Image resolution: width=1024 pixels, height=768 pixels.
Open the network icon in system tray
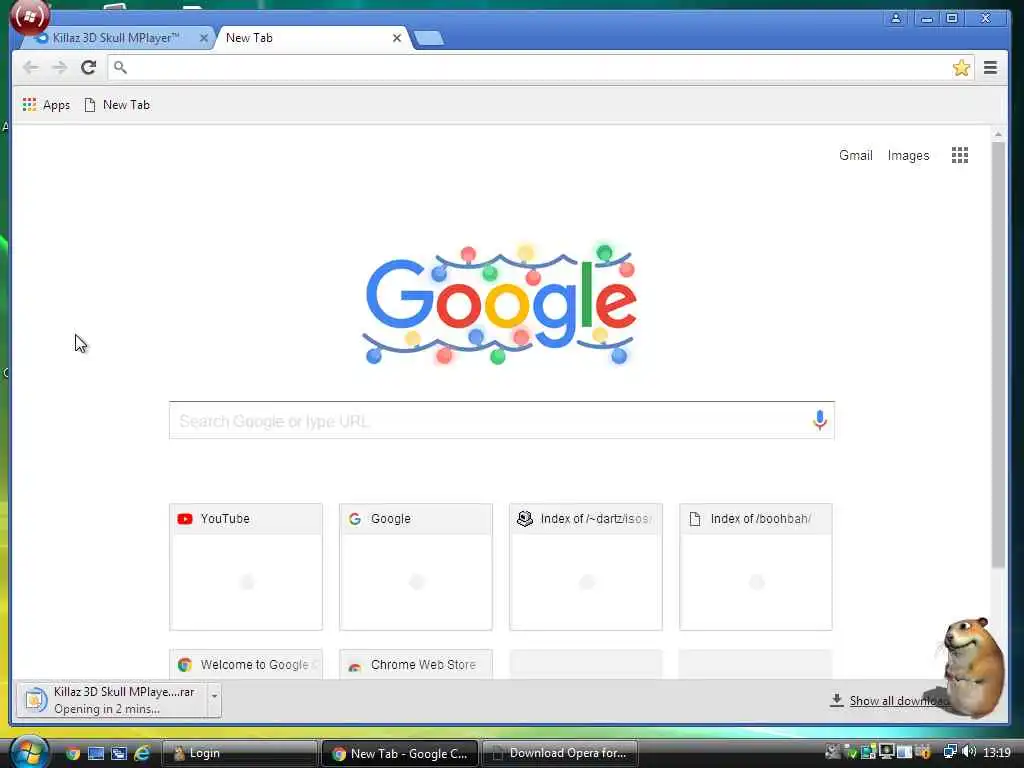950,752
